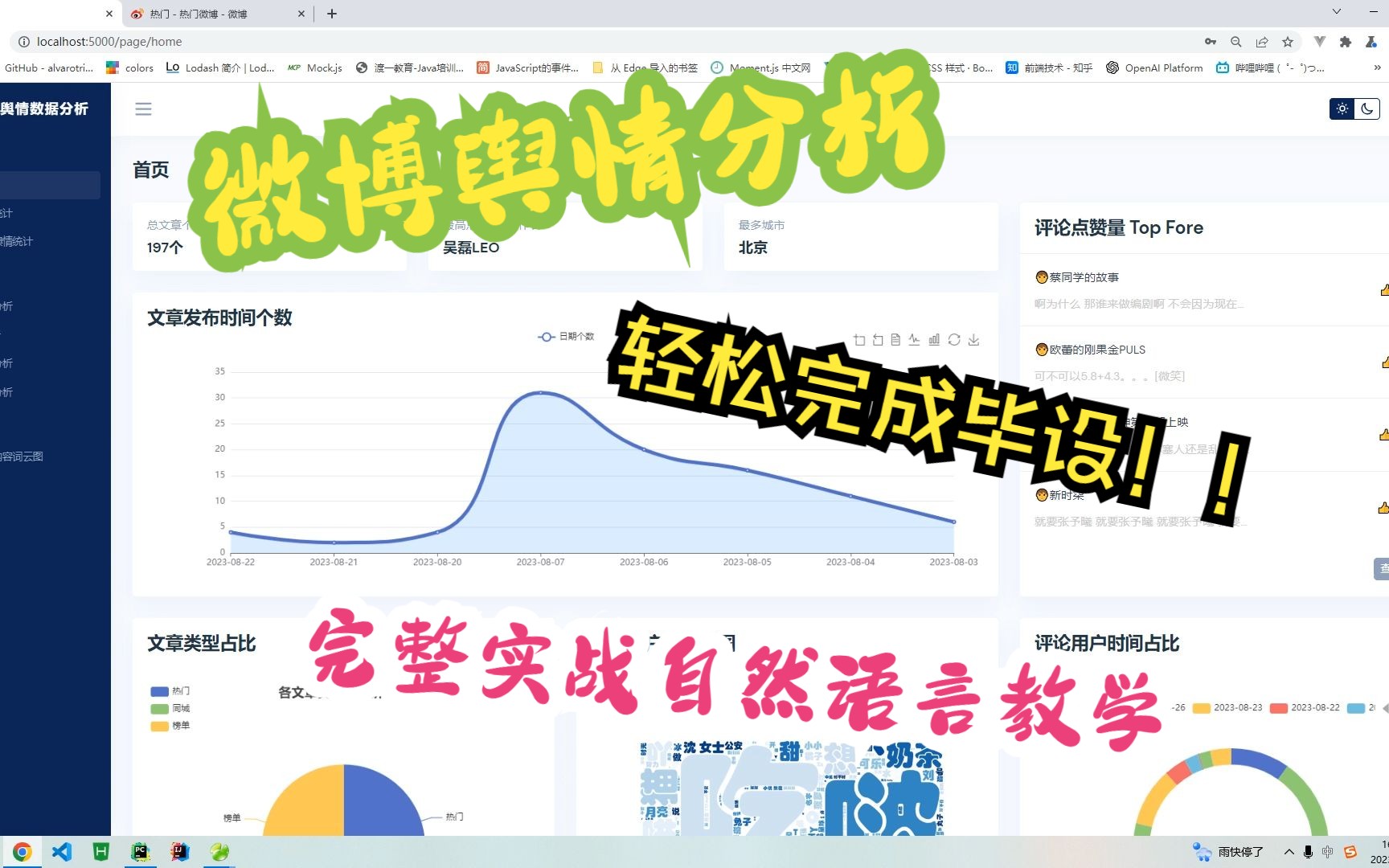Expand the system tray hidden icons arrow
Image resolution: width=1389 pixels, height=868 pixels.
(1289, 852)
